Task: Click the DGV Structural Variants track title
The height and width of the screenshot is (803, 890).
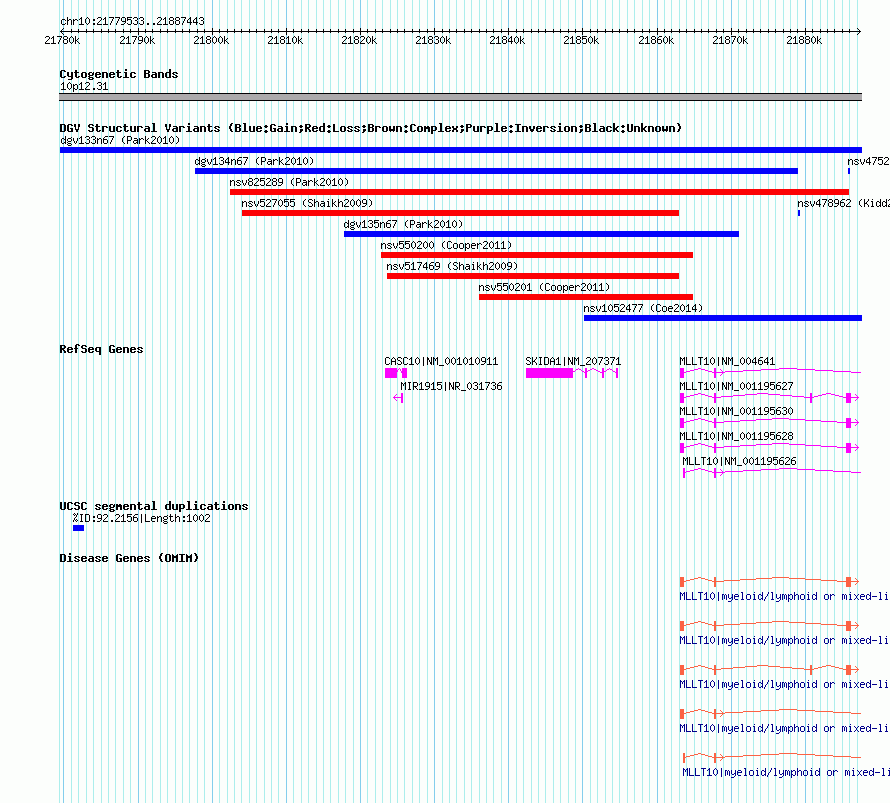Action: [371, 128]
